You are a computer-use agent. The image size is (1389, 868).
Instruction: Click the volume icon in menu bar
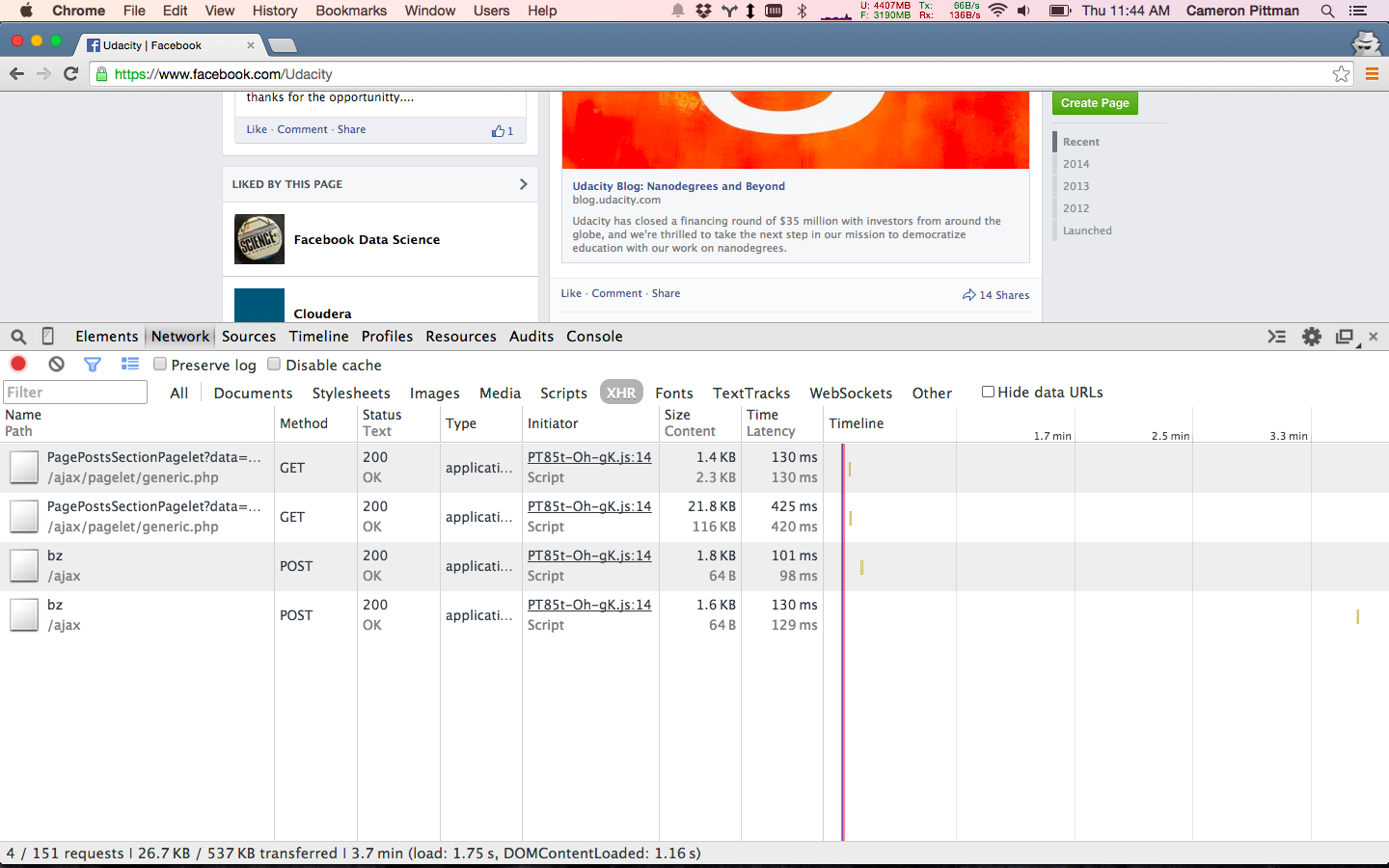1024,11
